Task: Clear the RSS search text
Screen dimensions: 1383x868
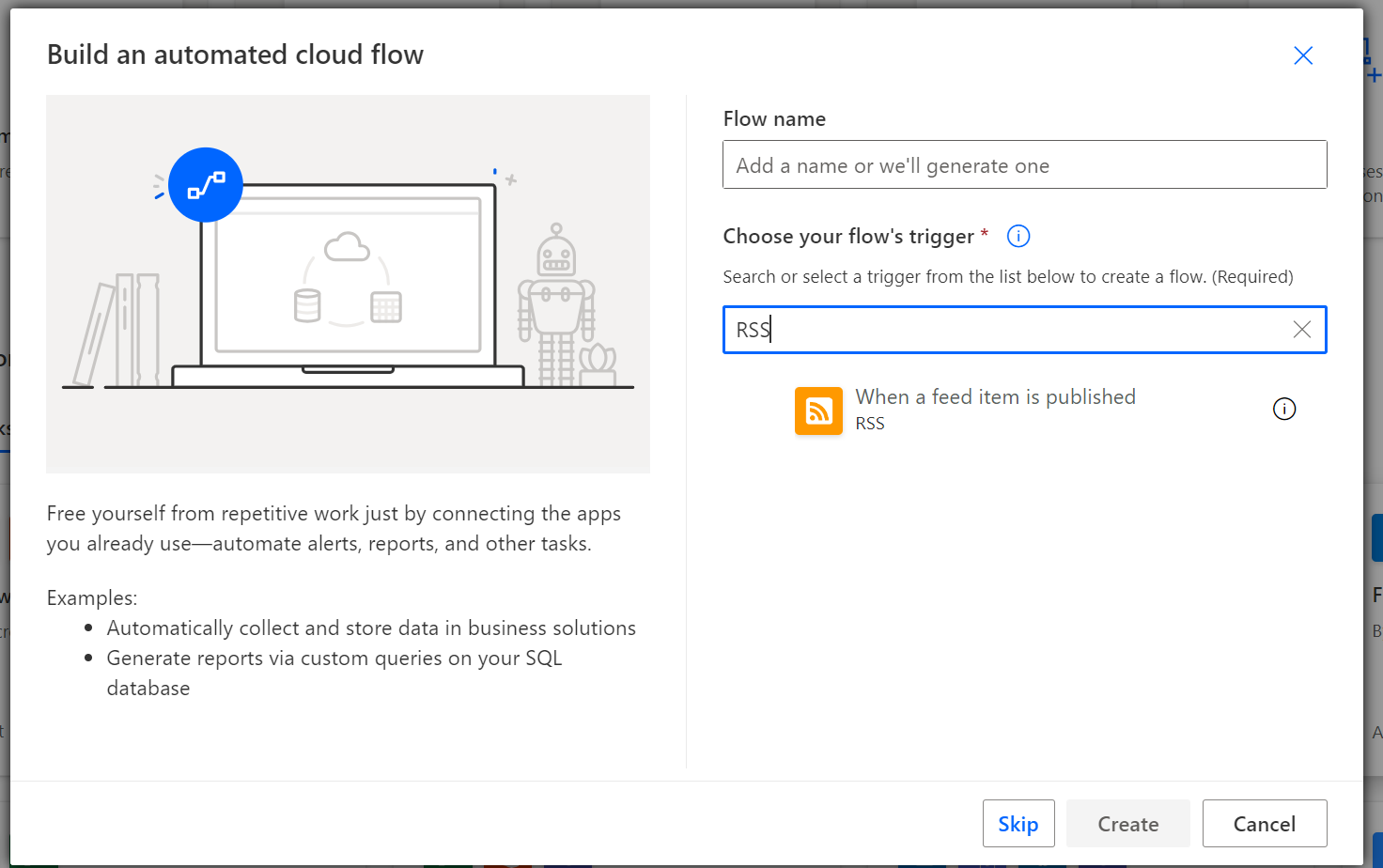Action: pos(1301,330)
